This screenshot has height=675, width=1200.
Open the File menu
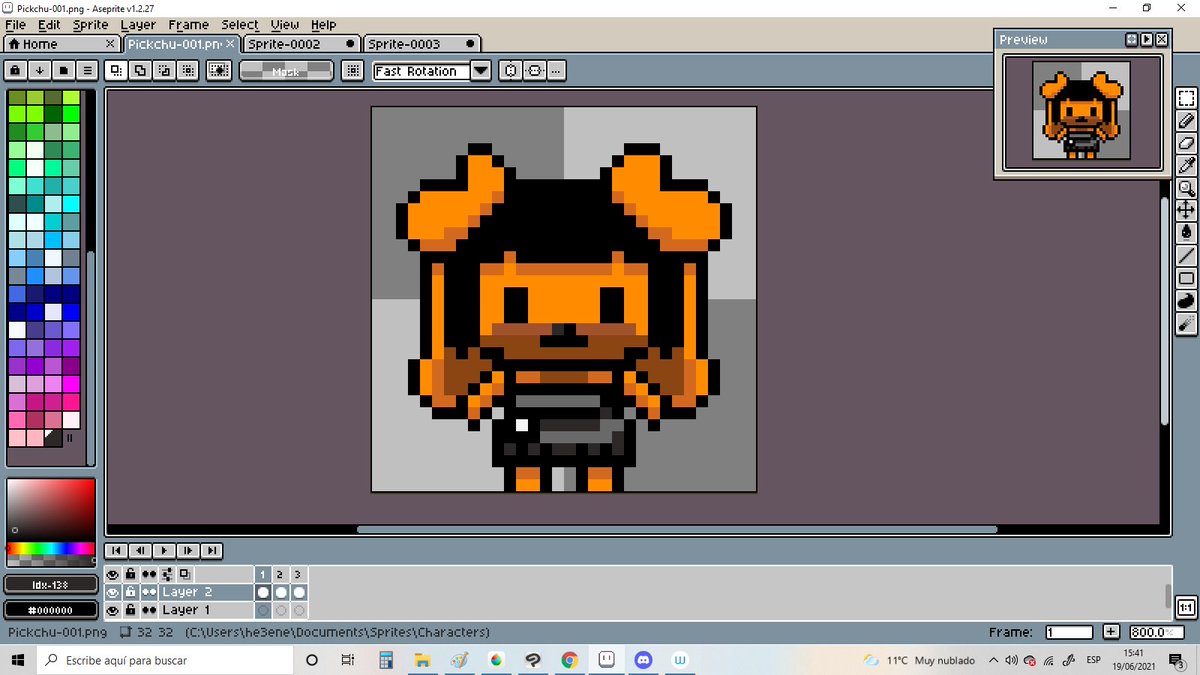pos(15,25)
